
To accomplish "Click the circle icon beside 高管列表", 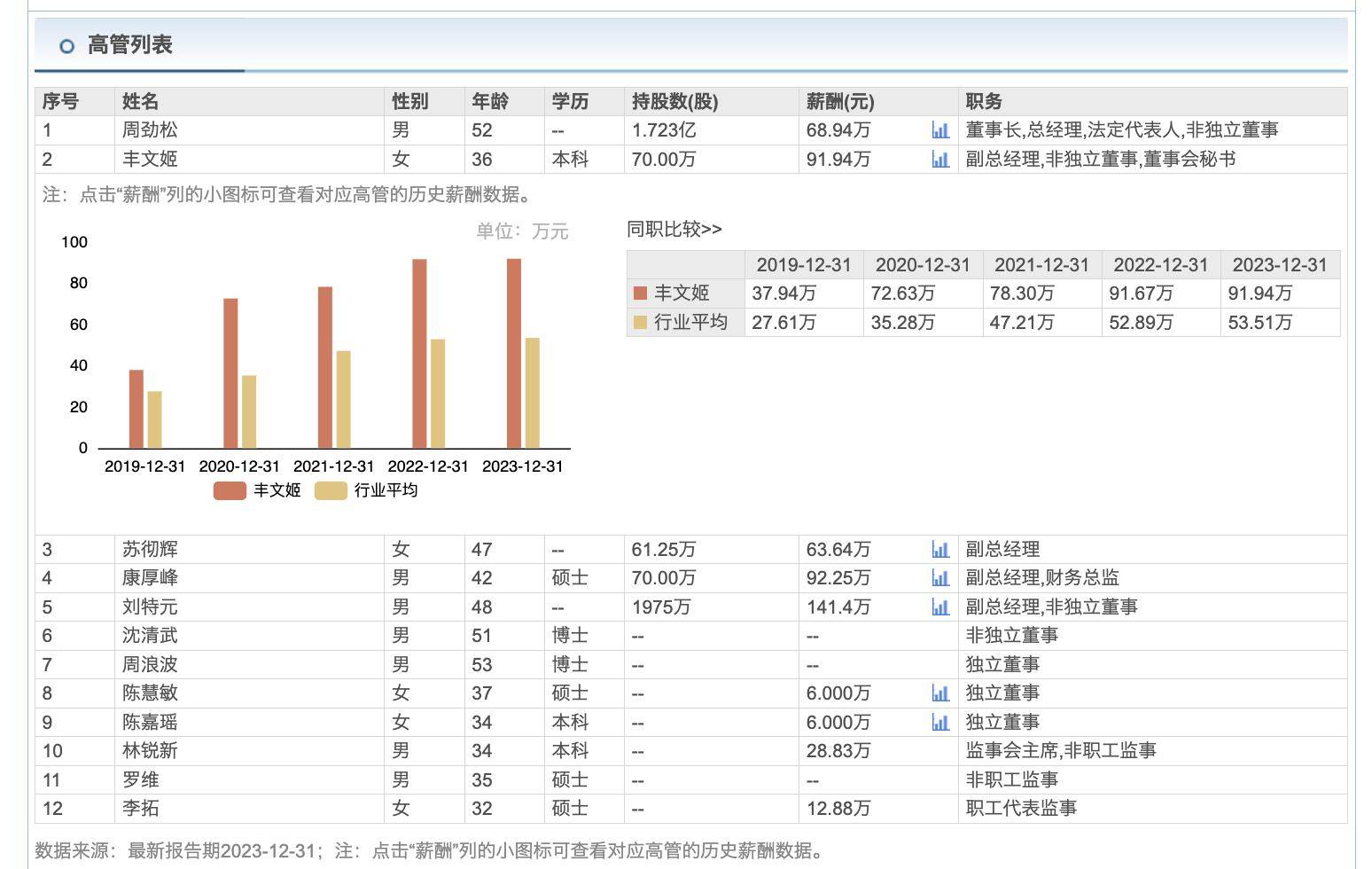I will tap(66, 45).
